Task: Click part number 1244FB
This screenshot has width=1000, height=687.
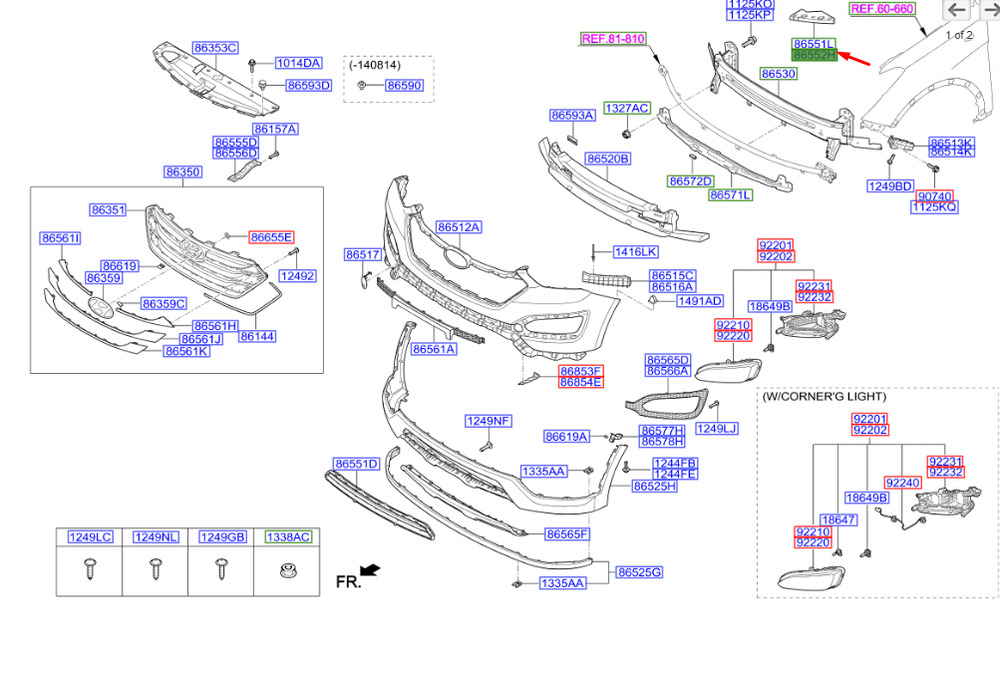Action: tap(675, 464)
